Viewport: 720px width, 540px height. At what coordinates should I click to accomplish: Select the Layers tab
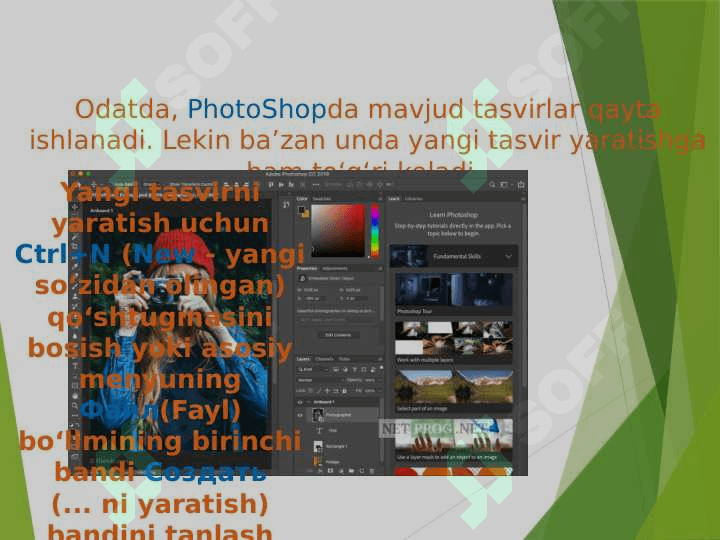coord(303,359)
